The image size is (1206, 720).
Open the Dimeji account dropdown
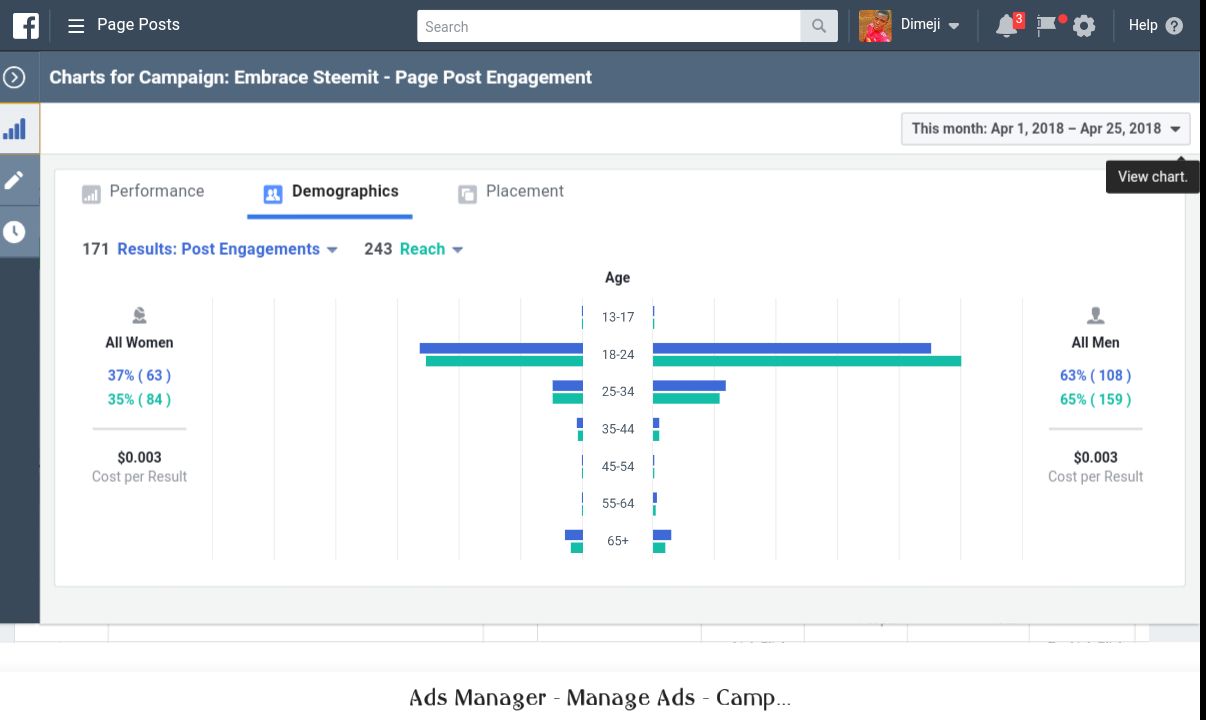point(930,26)
